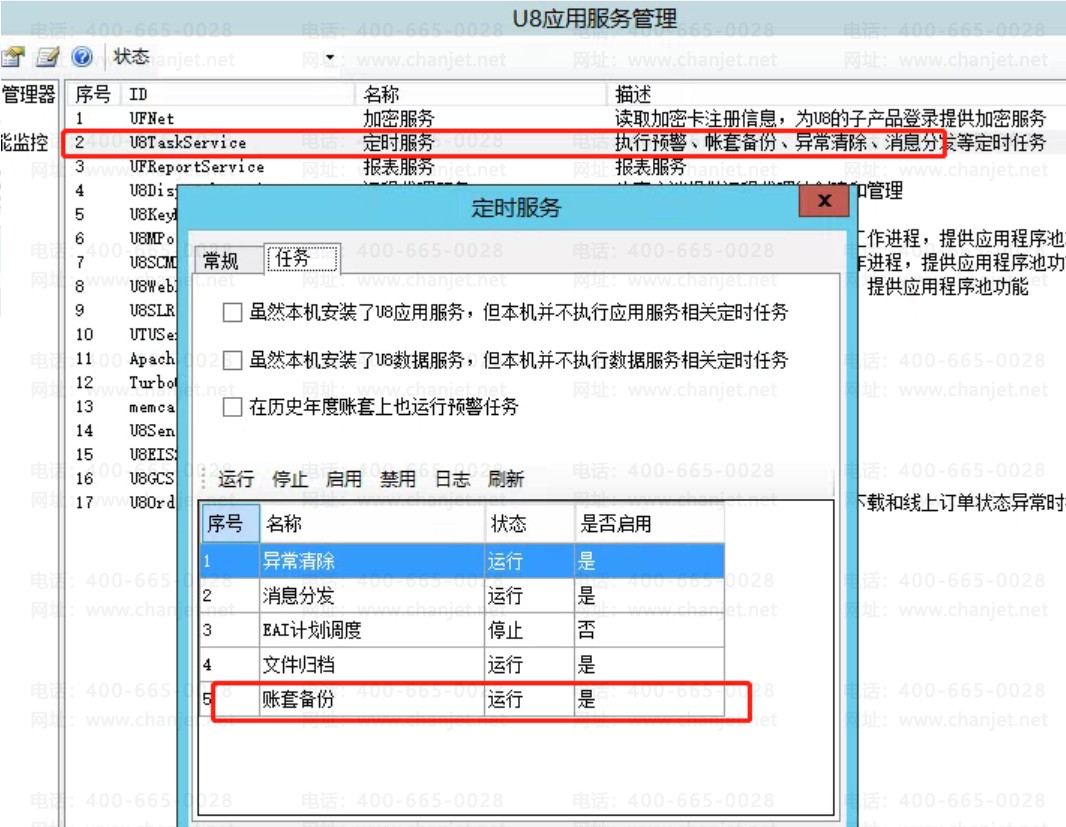The width and height of the screenshot is (1066, 827).
Task: Click the 停止 status of EAI计划调度
Action: pos(505,630)
